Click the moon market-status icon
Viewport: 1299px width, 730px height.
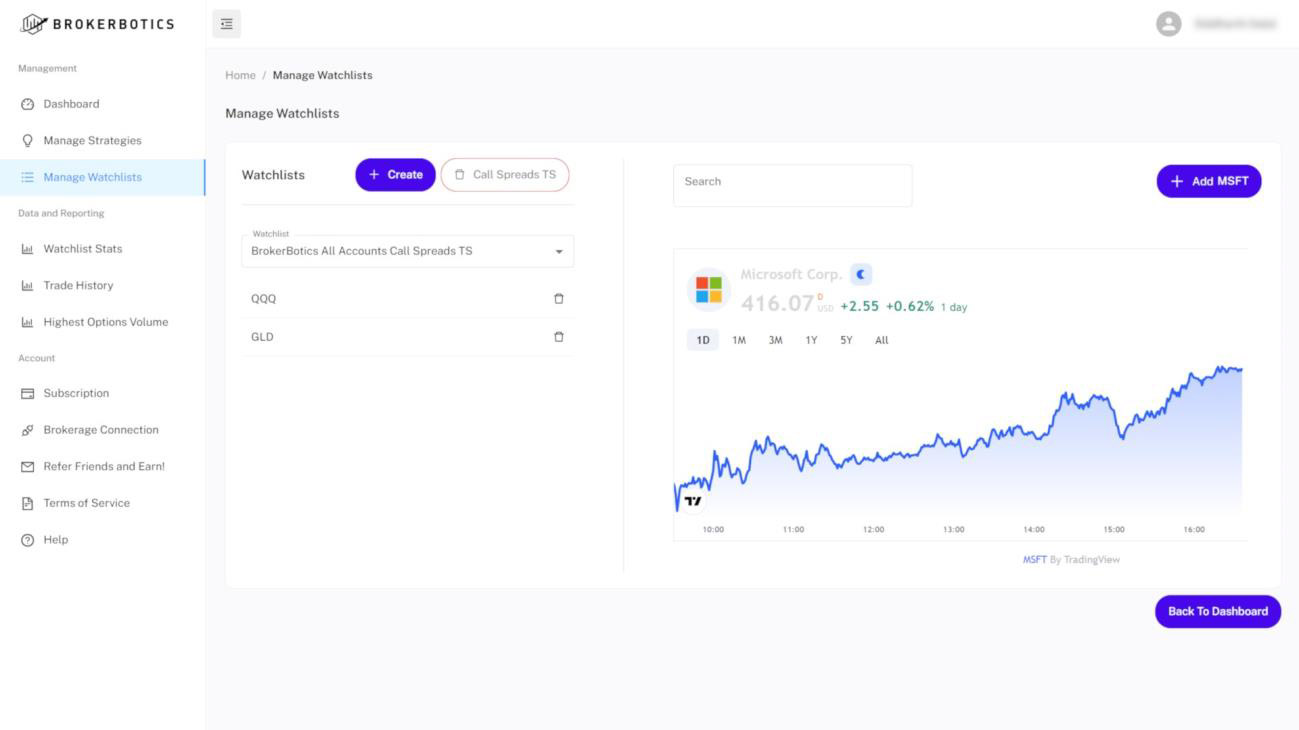[861, 275]
